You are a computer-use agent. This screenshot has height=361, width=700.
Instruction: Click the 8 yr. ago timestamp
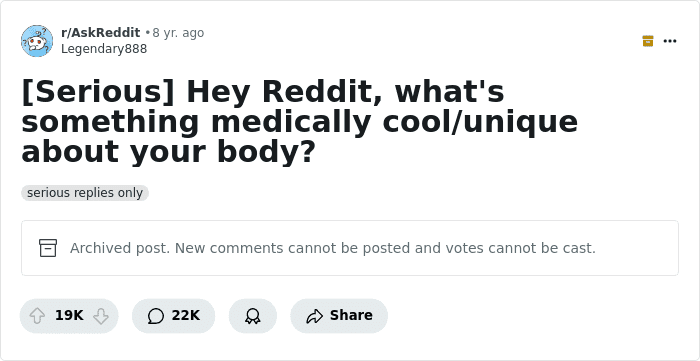[x=178, y=33]
